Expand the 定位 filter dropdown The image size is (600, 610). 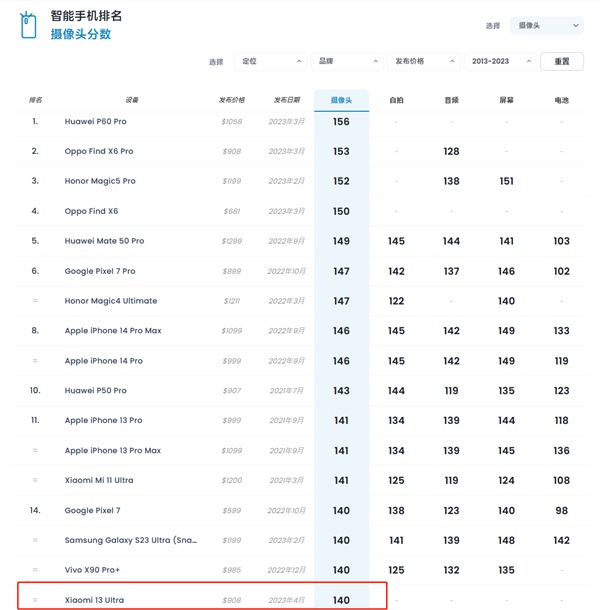[x=270, y=61]
